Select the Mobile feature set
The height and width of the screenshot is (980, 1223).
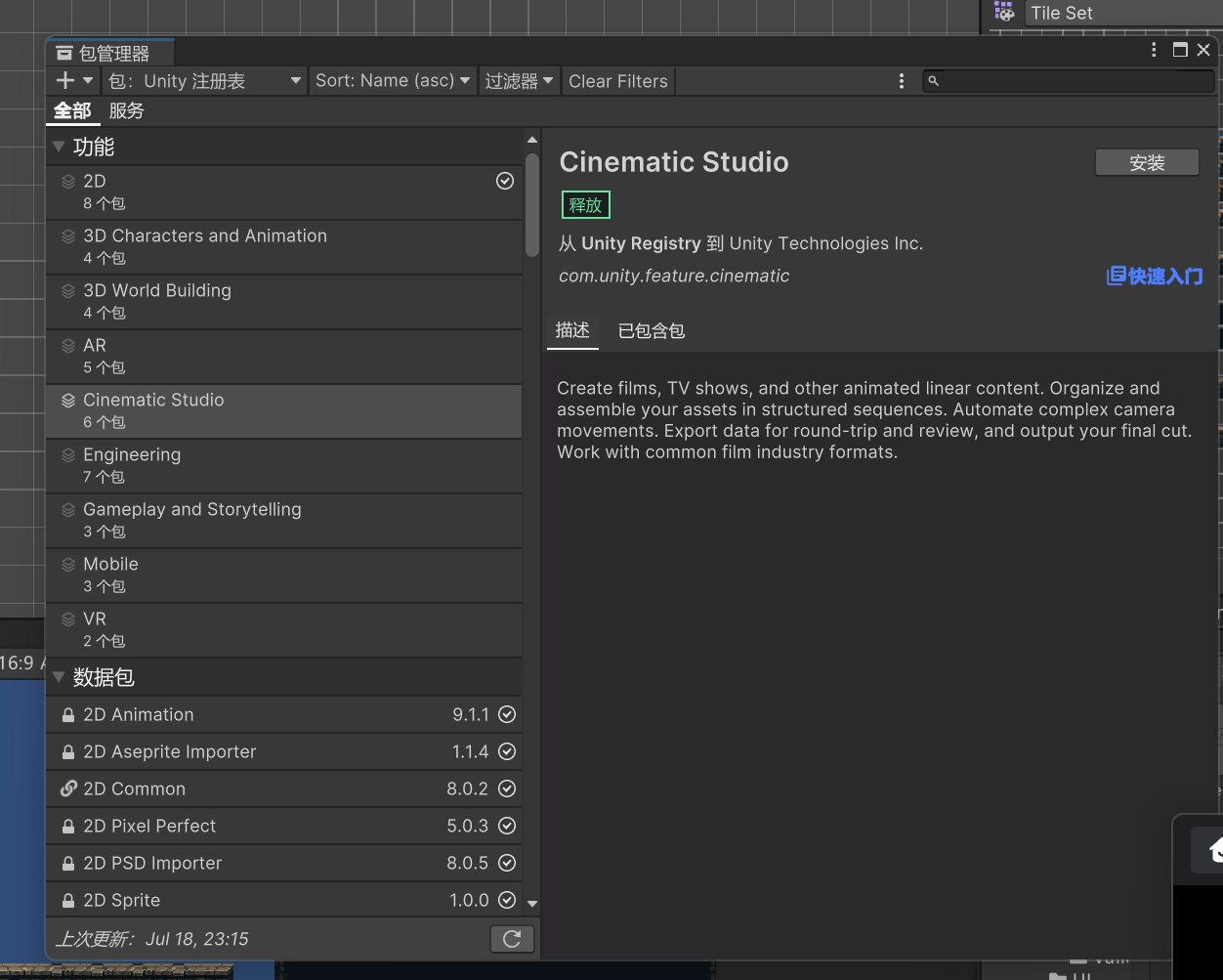coord(283,575)
